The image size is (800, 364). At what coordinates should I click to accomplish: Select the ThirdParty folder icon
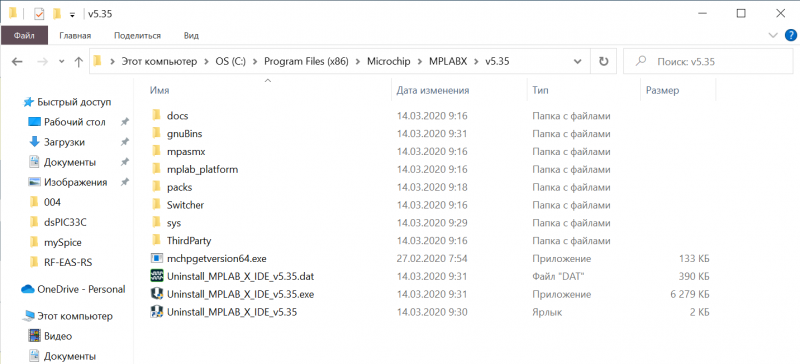pyautogui.click(x=157, y=240)
